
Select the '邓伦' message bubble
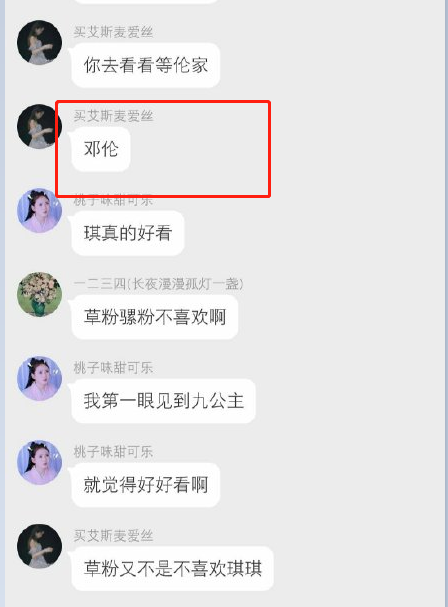click(101, 149)
